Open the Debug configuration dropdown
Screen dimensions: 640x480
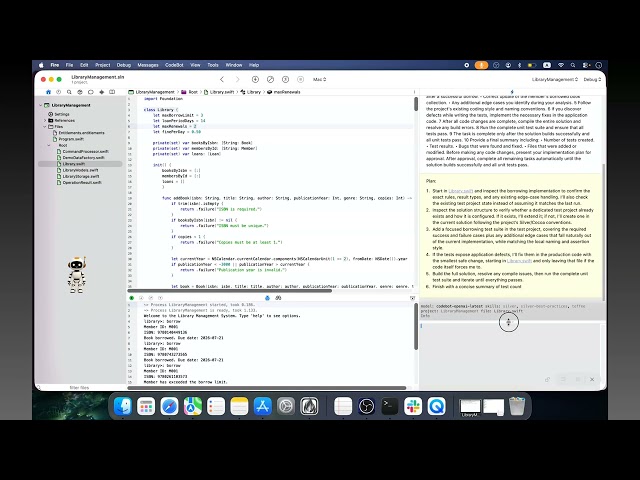(592, 80)
